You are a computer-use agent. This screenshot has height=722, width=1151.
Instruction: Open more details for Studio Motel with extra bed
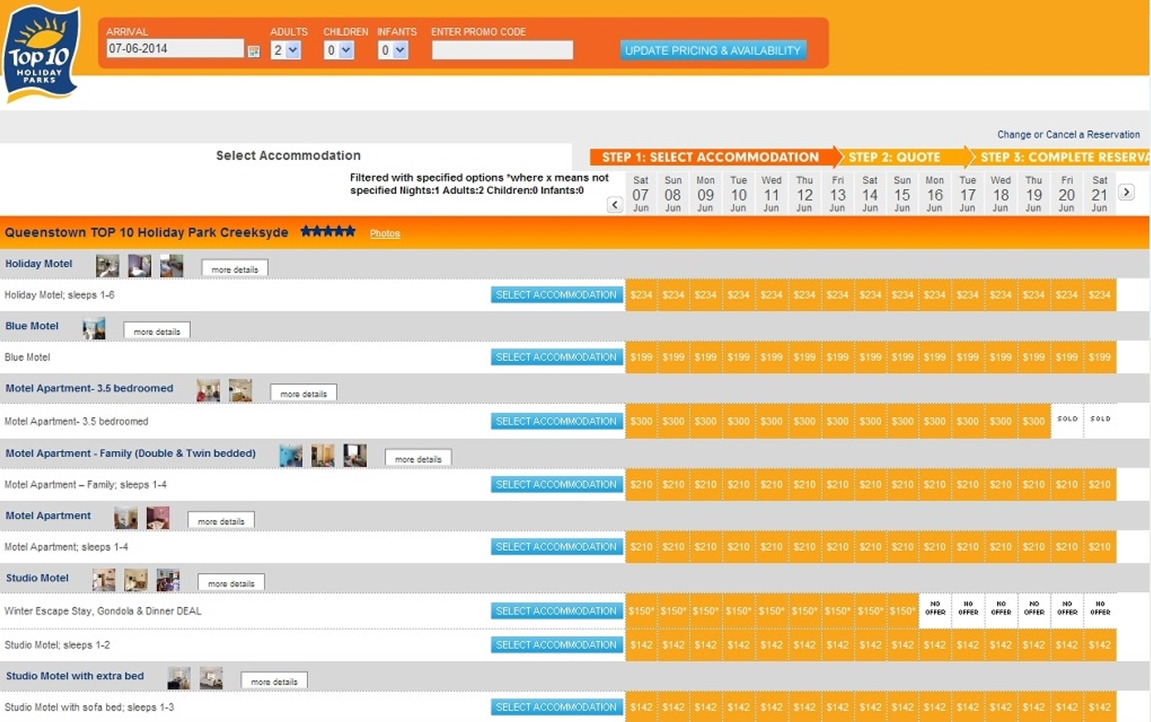[274, 681]
